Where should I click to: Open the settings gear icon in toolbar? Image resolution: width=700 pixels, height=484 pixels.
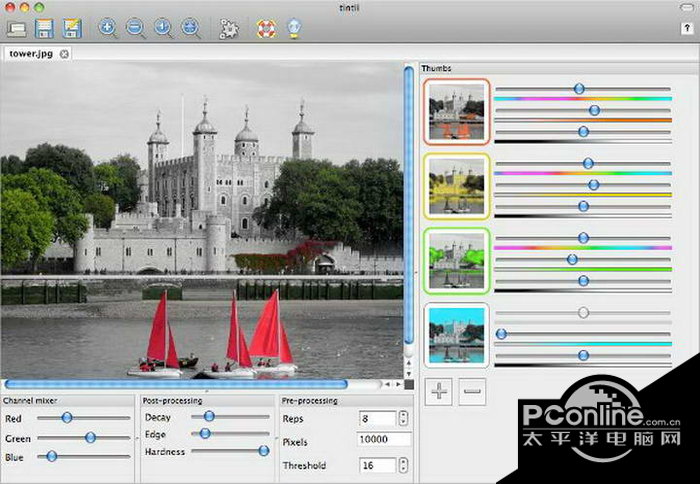click(229, 29)
